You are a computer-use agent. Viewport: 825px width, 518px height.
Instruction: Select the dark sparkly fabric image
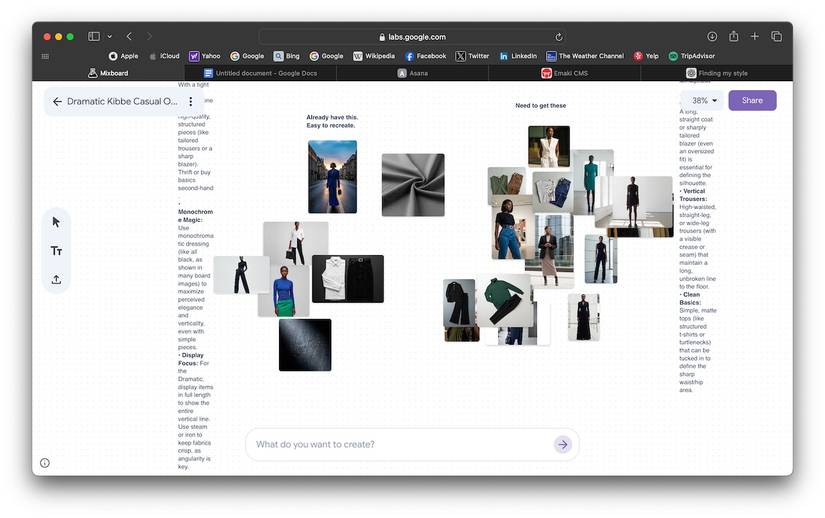pos(305,345)
